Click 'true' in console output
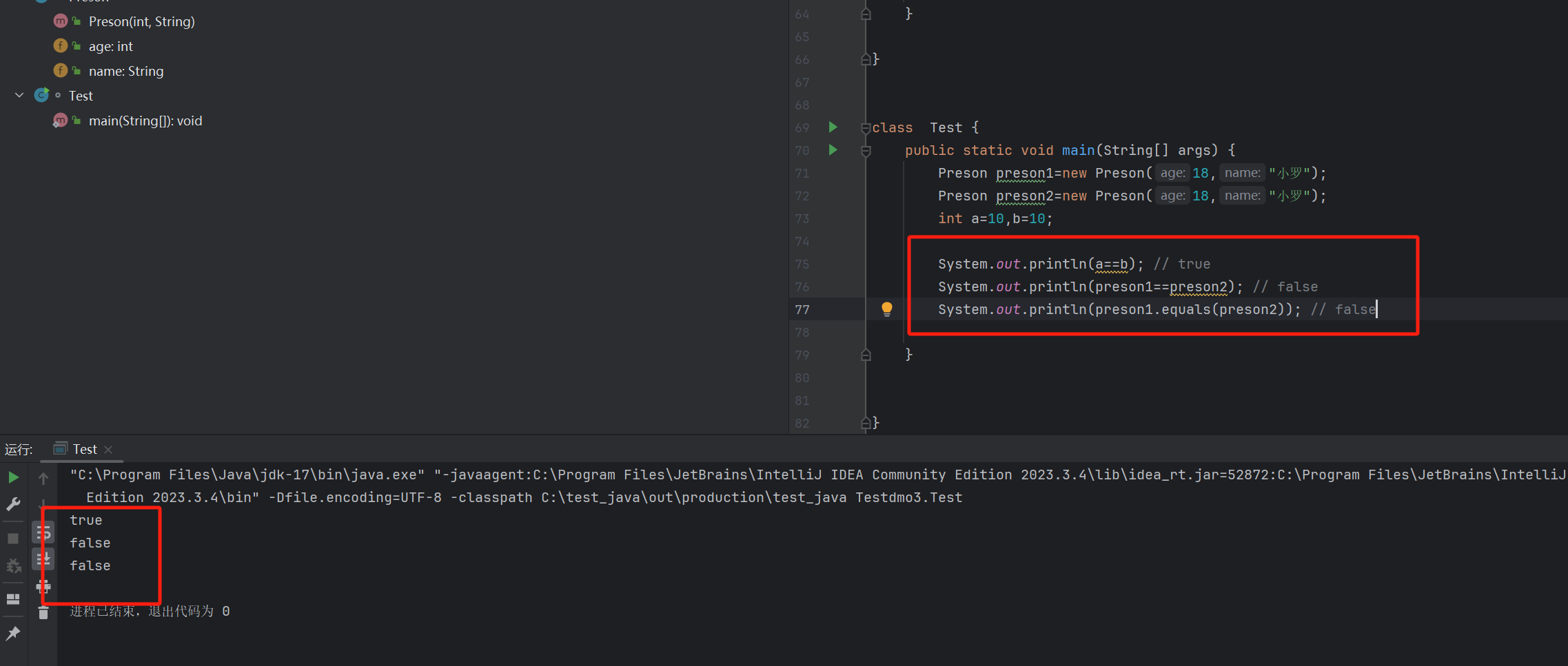The height and width of the screenshot is (666, 1568). (x=86, y=520)
